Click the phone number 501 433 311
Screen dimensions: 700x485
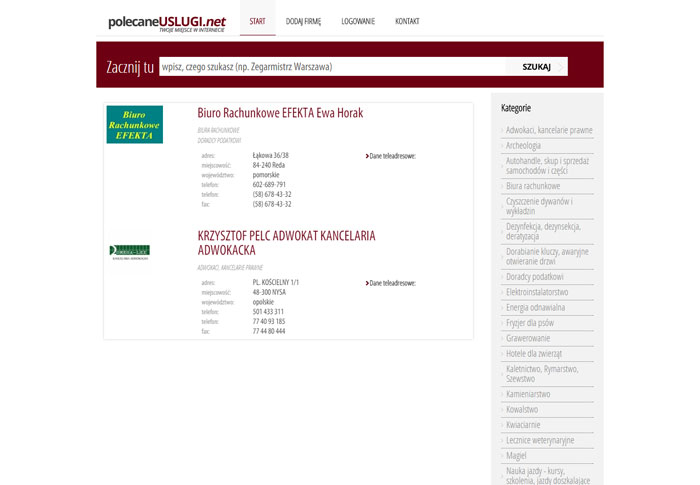pos(268,312)
